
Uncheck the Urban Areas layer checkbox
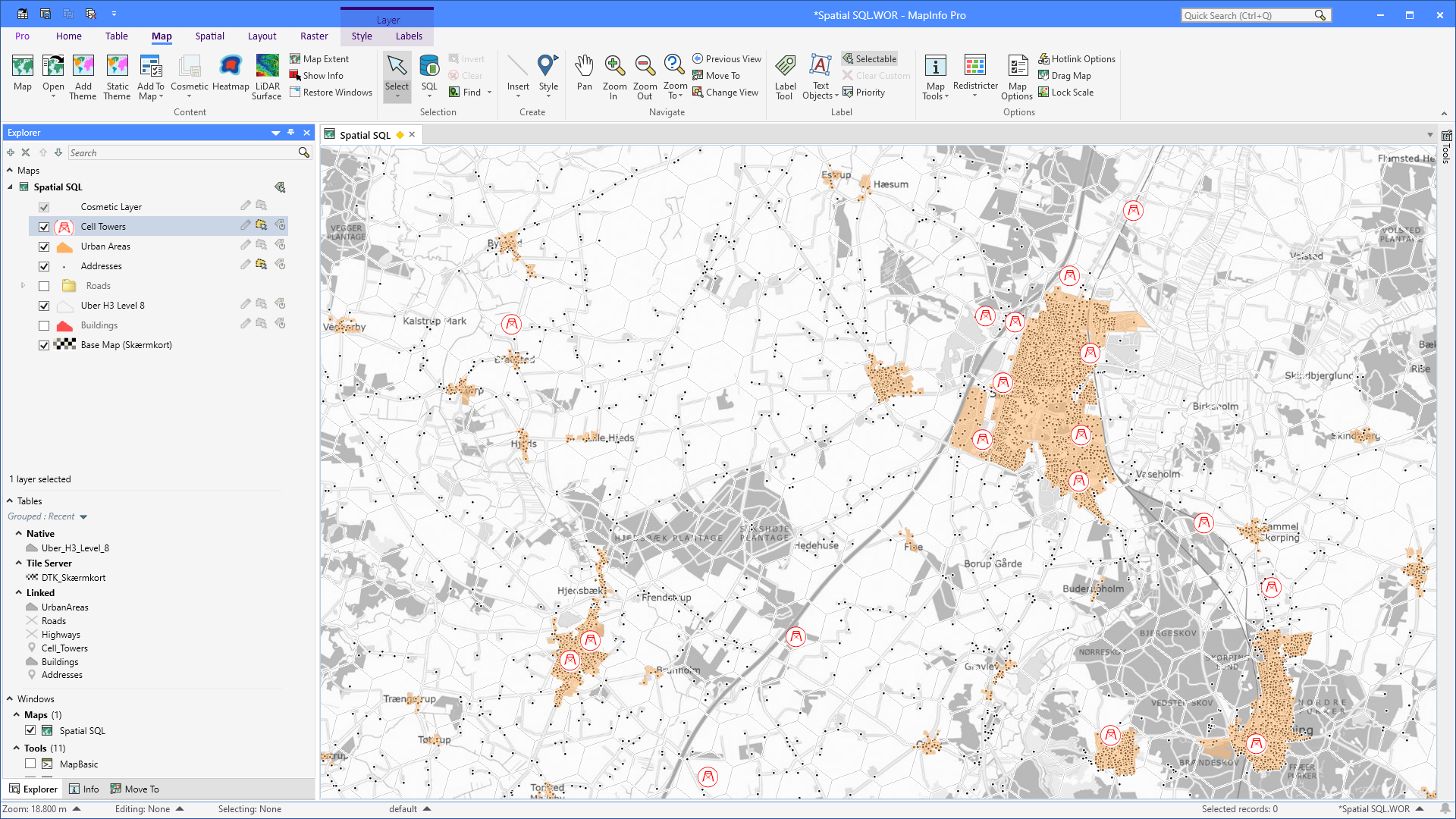tap(44, 246)
